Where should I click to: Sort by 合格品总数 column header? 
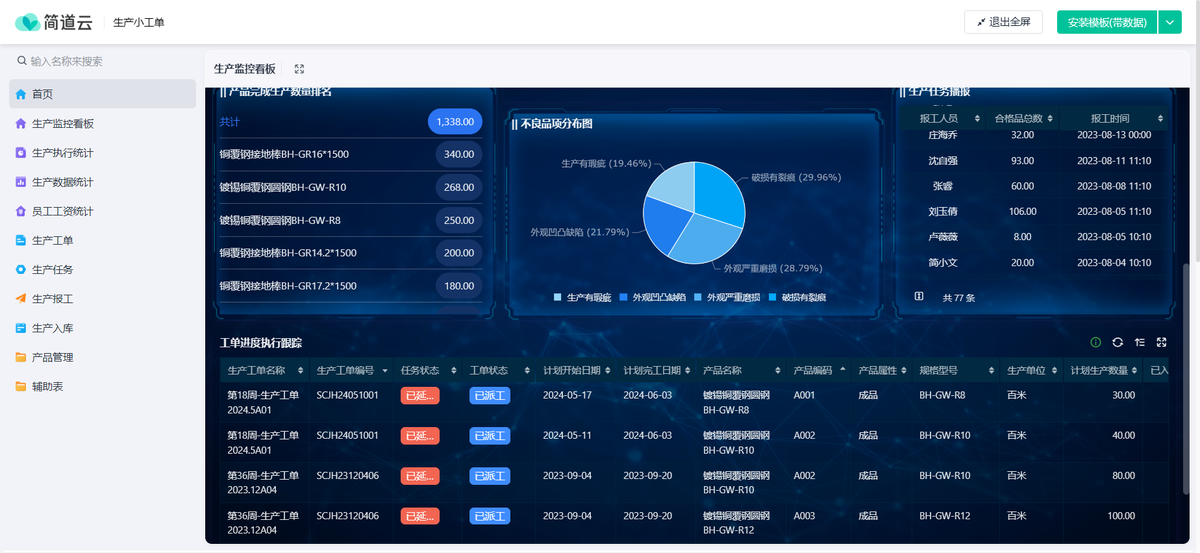click(1020, 118)
